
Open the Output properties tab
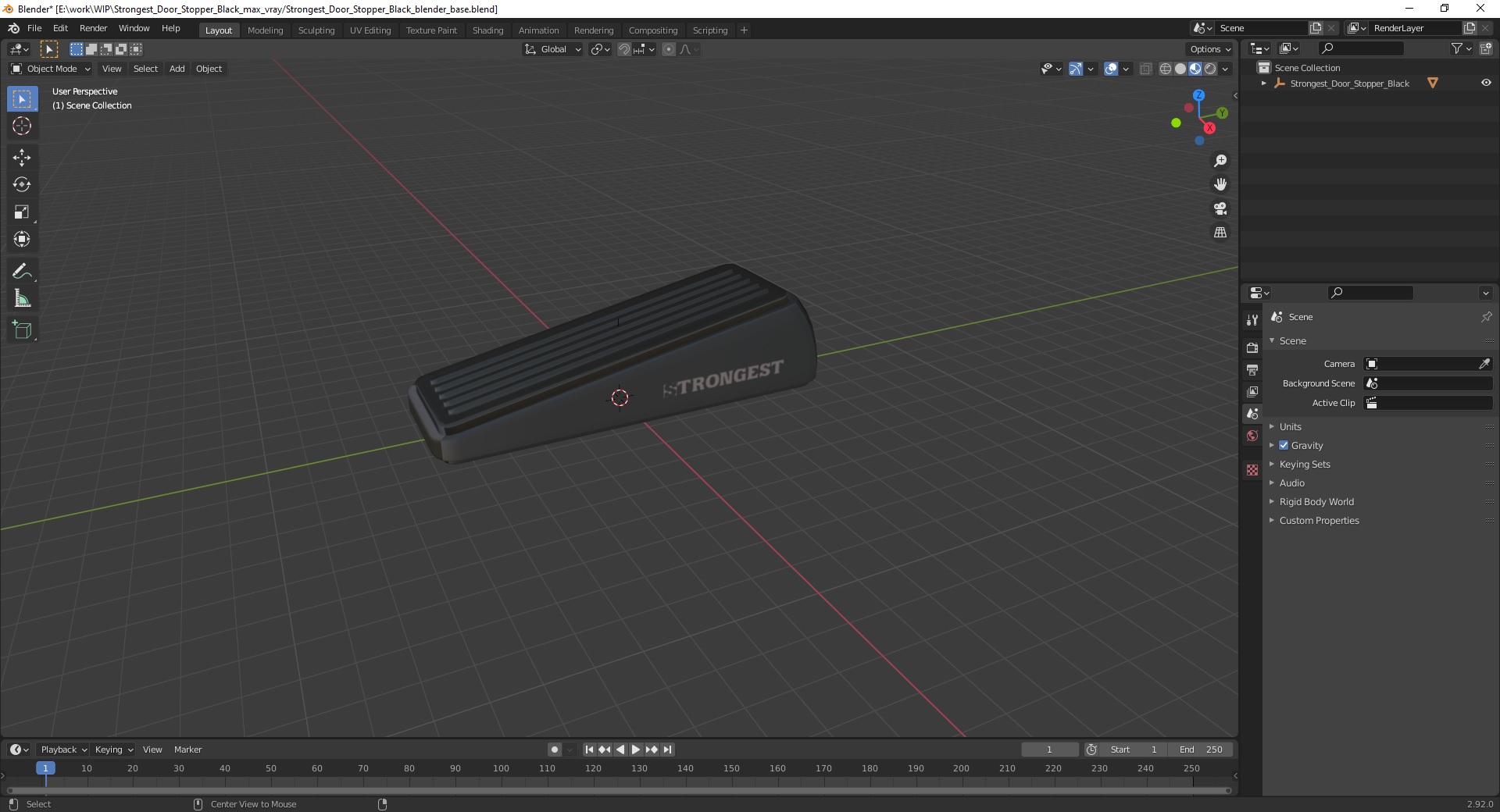(x=1252, y=369)
